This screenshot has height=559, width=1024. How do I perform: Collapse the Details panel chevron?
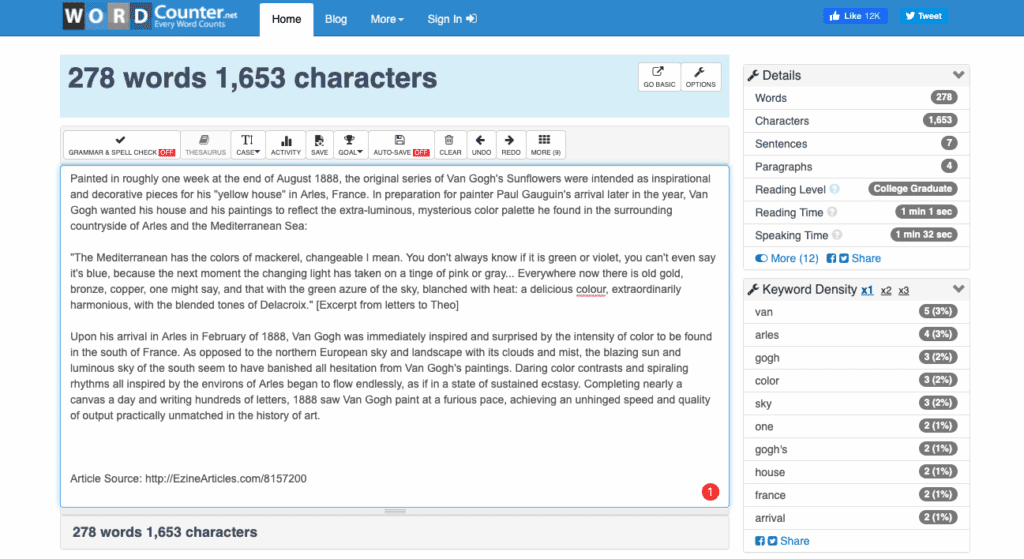[x=958, y=75]
